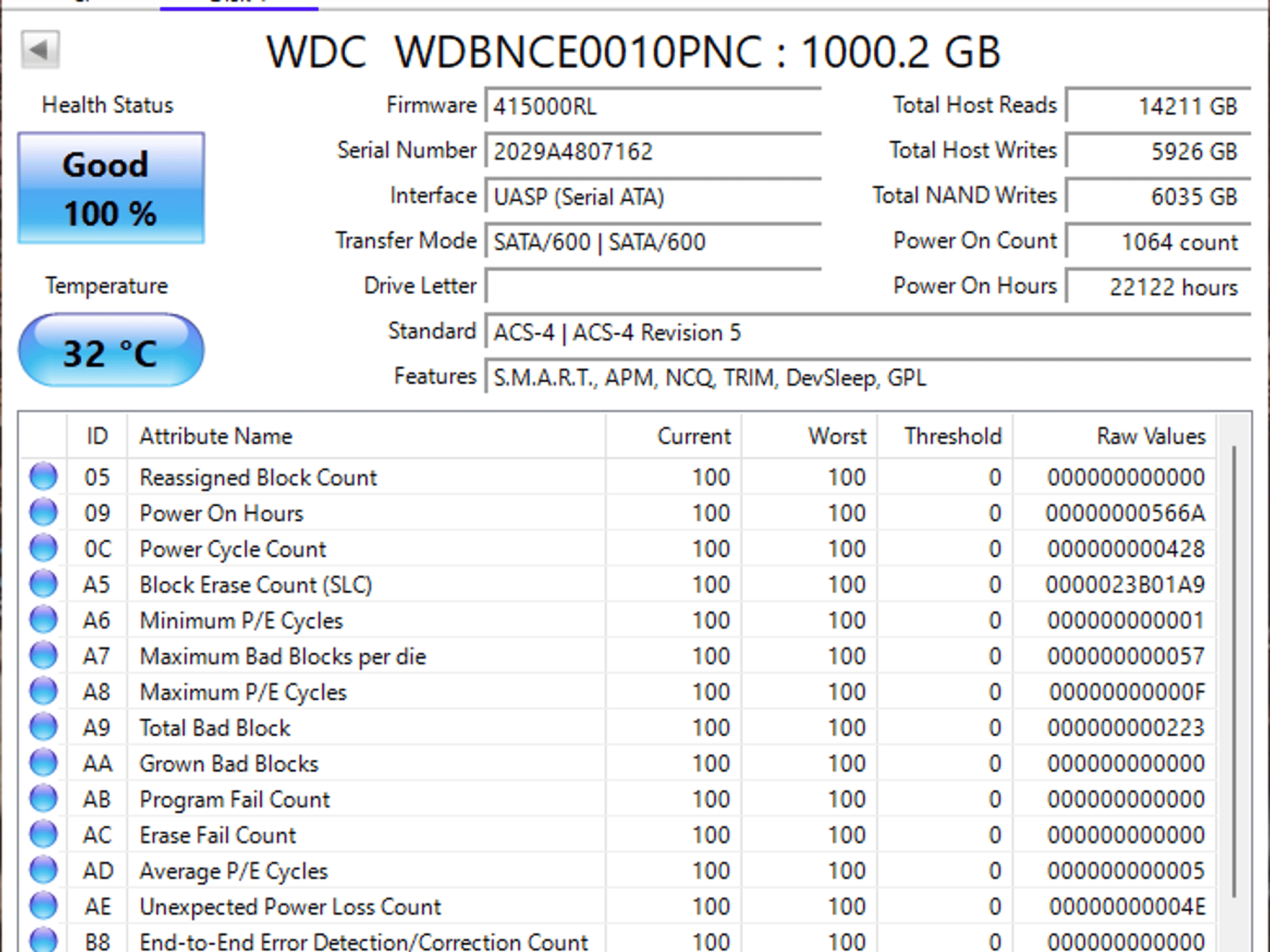Click the status orb for Minimum P/E Cycles

pyautogui.click(x=43, y=620)
